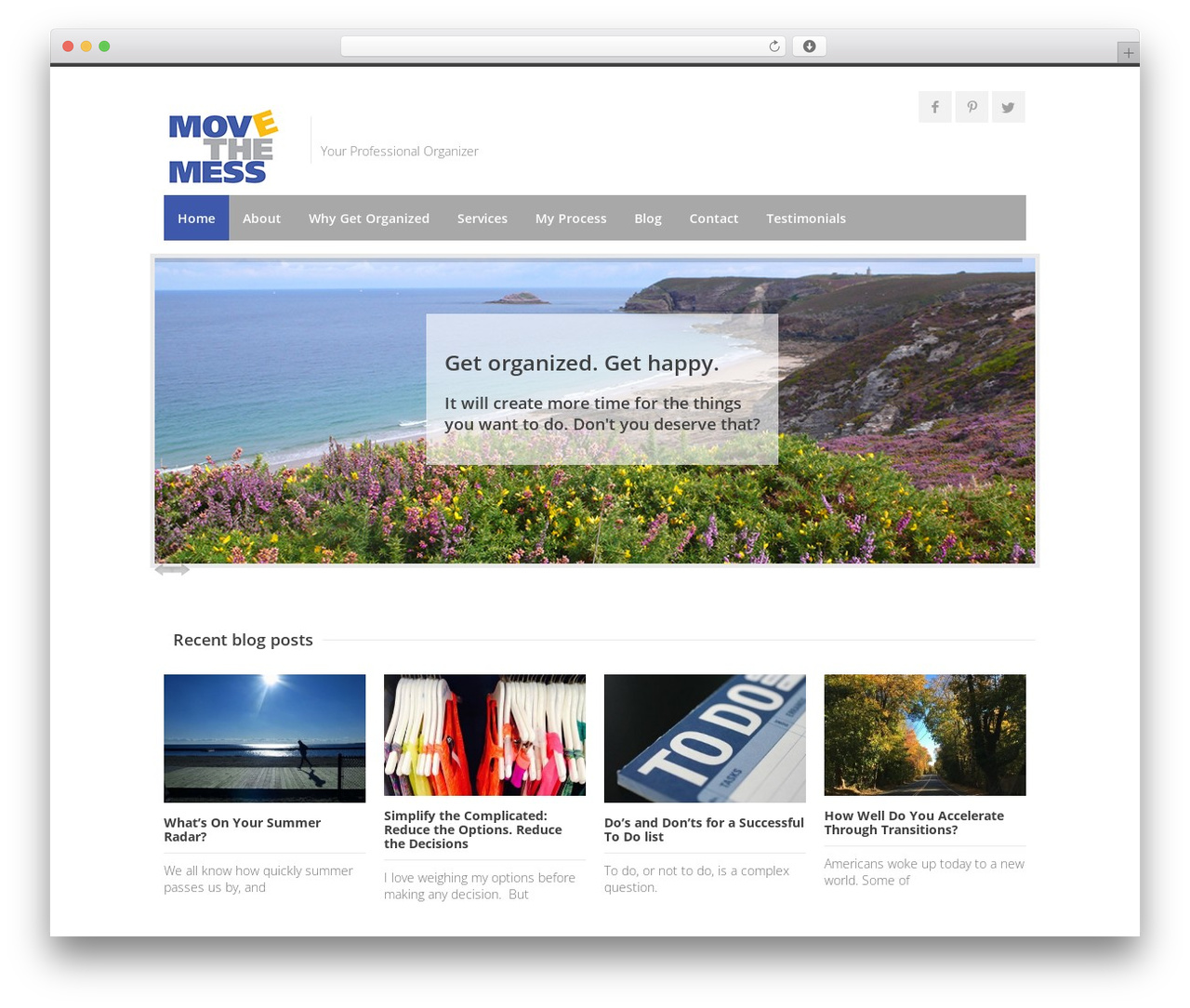1190x1008 pixels.
Task: Click 'We all know how quickly summer' excerpt
Action: click(258, 879)
